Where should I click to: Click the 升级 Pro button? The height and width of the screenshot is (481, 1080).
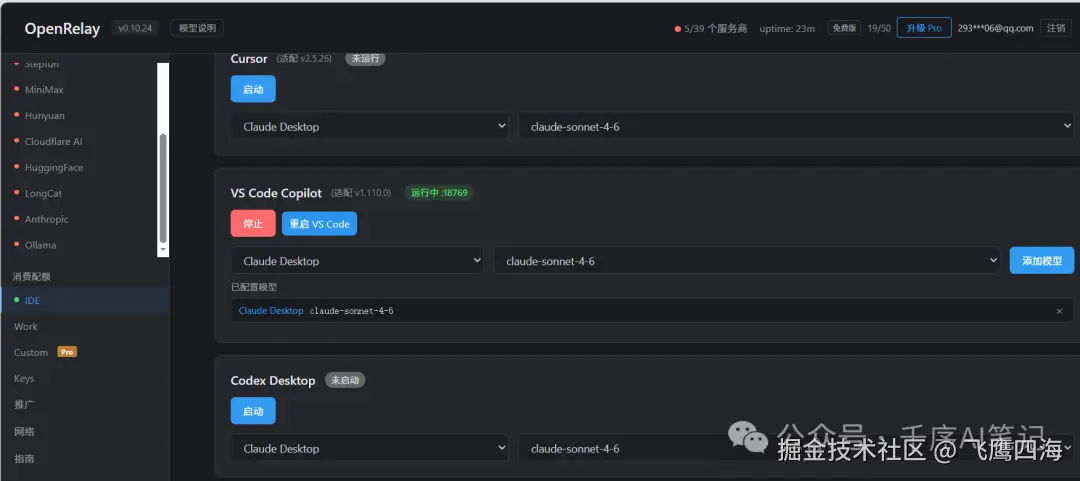pos(924,28)
